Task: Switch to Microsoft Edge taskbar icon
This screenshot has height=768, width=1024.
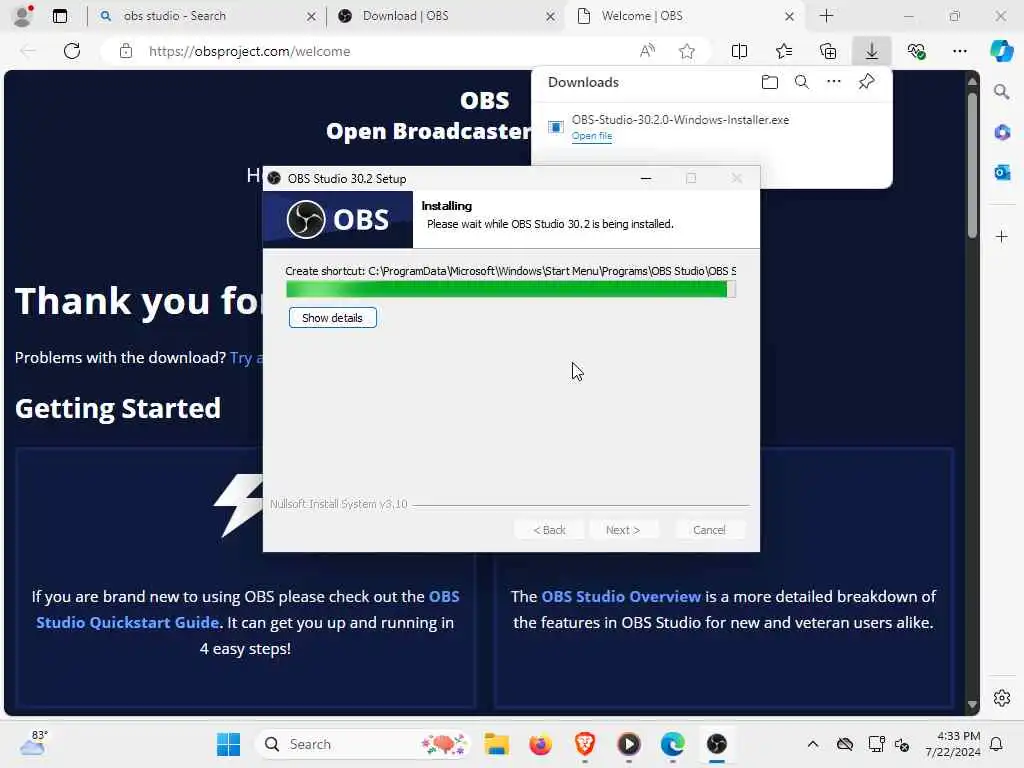Action: [x=673, y=744]
